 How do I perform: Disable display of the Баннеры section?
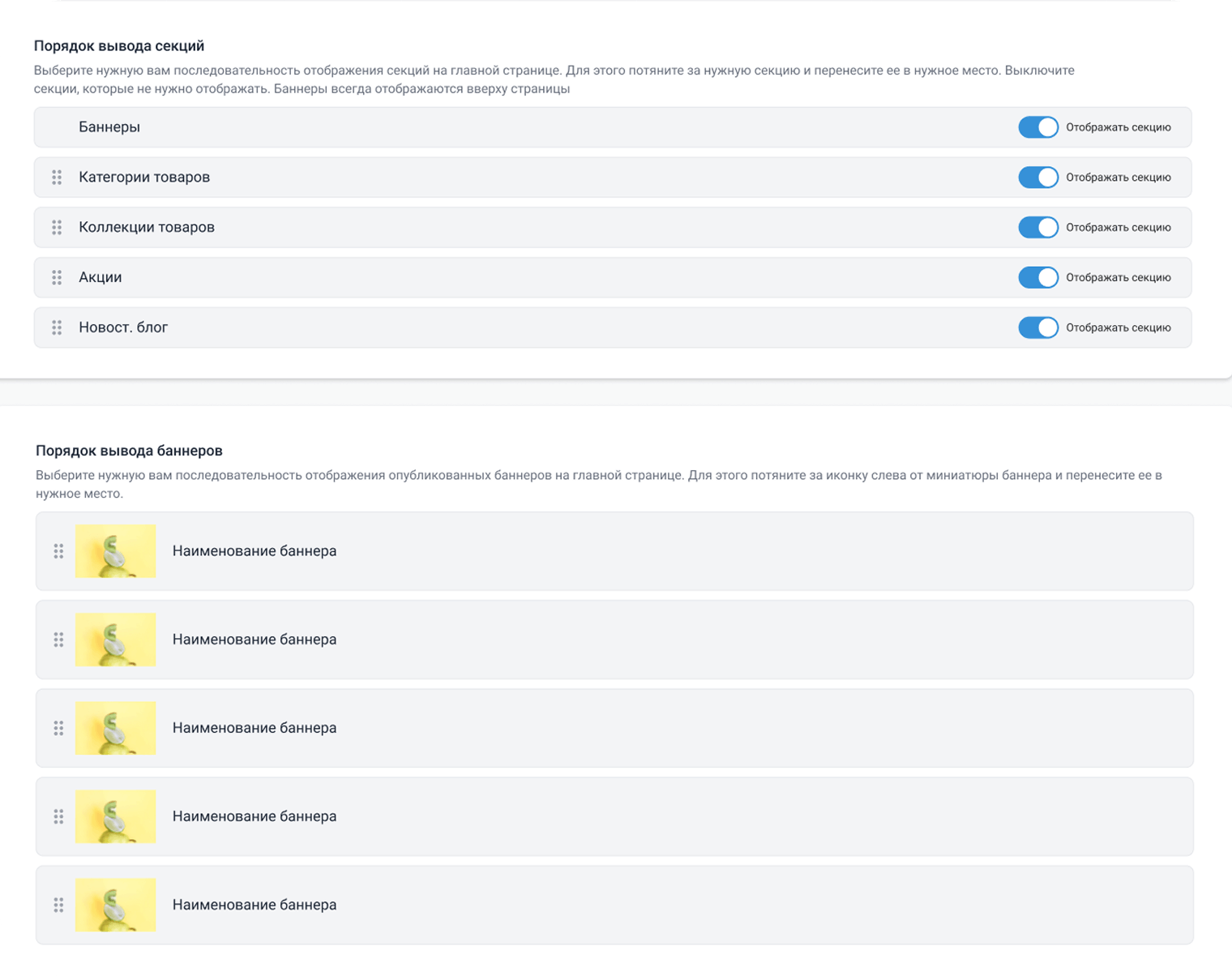pyautogui.click(x=1038, y=127)
